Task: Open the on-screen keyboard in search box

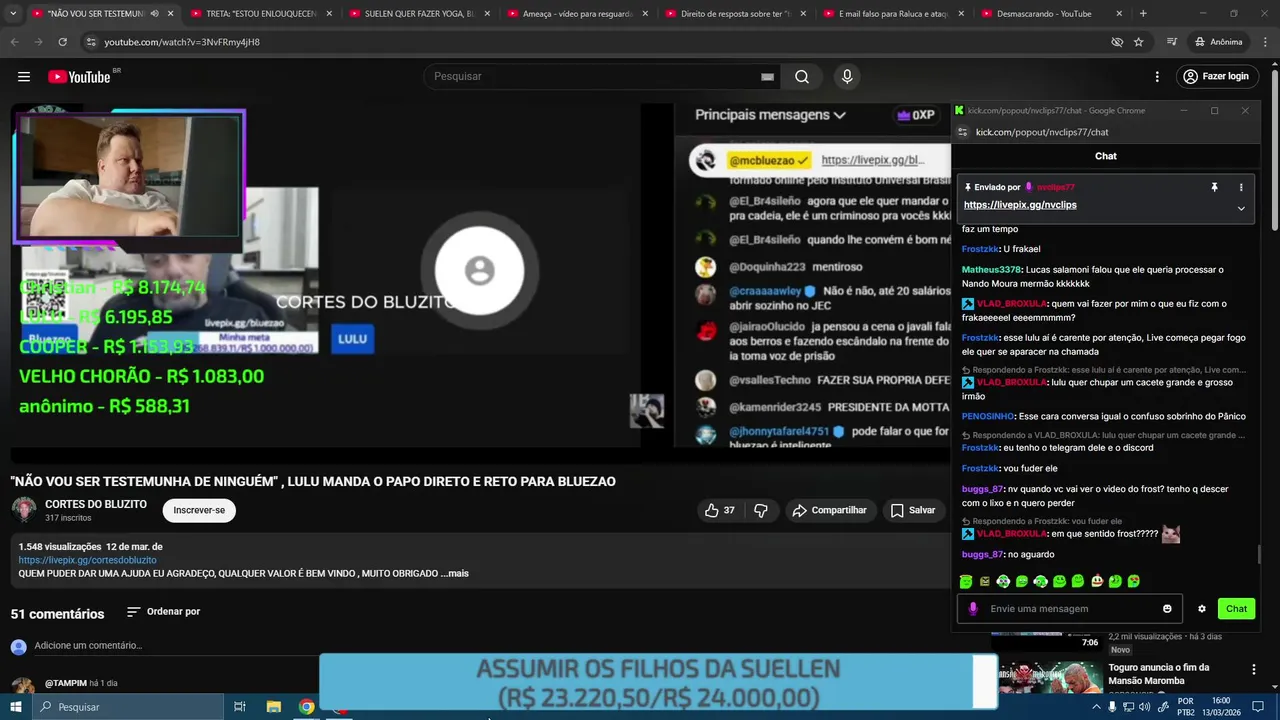Action: pos(767,77)
